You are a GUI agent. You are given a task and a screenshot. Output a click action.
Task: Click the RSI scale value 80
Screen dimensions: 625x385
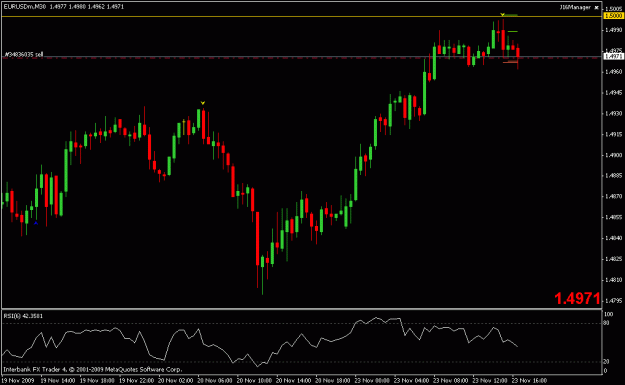[606, 323]
